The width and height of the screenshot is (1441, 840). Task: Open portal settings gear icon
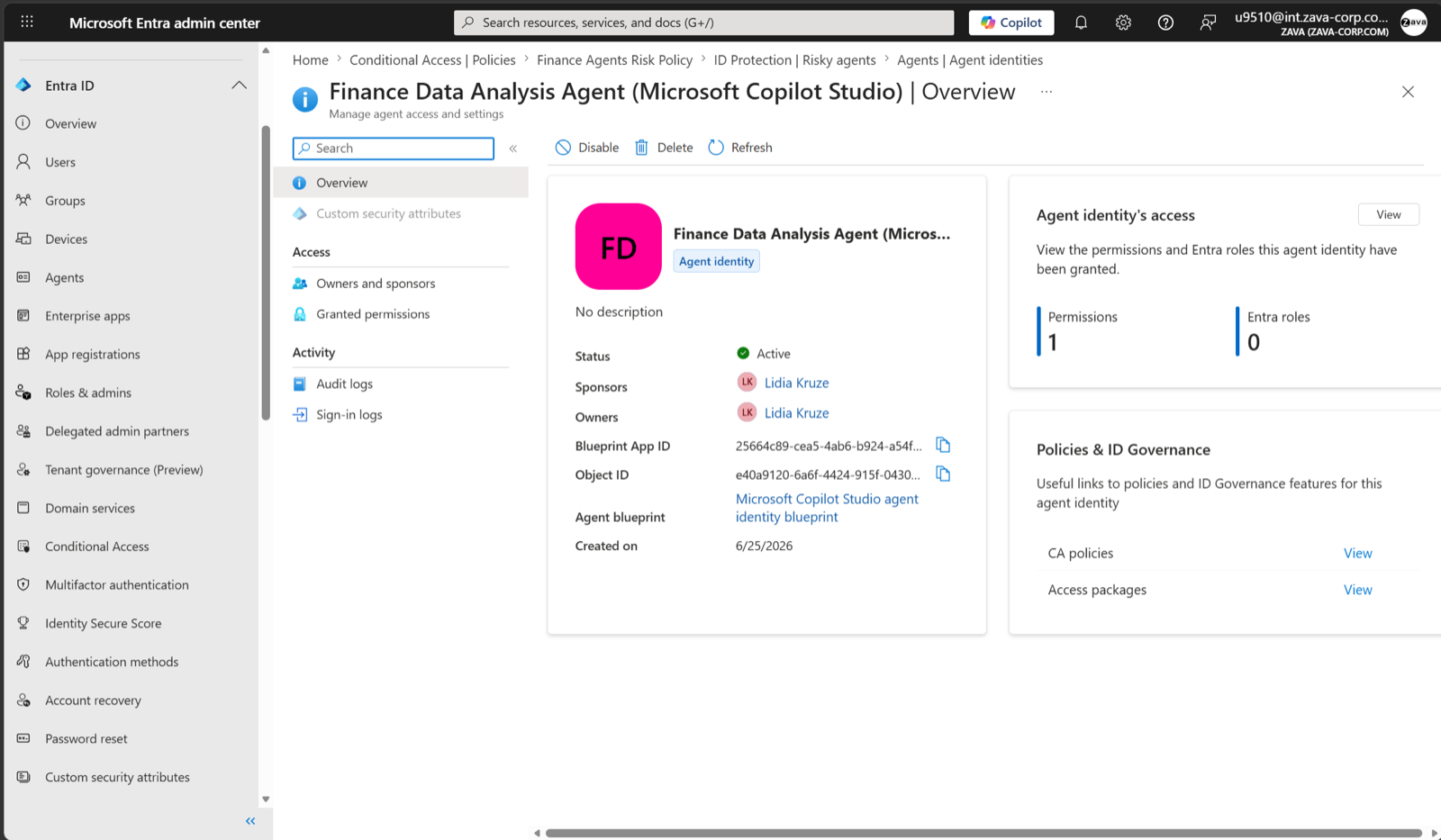point(1123,23)
